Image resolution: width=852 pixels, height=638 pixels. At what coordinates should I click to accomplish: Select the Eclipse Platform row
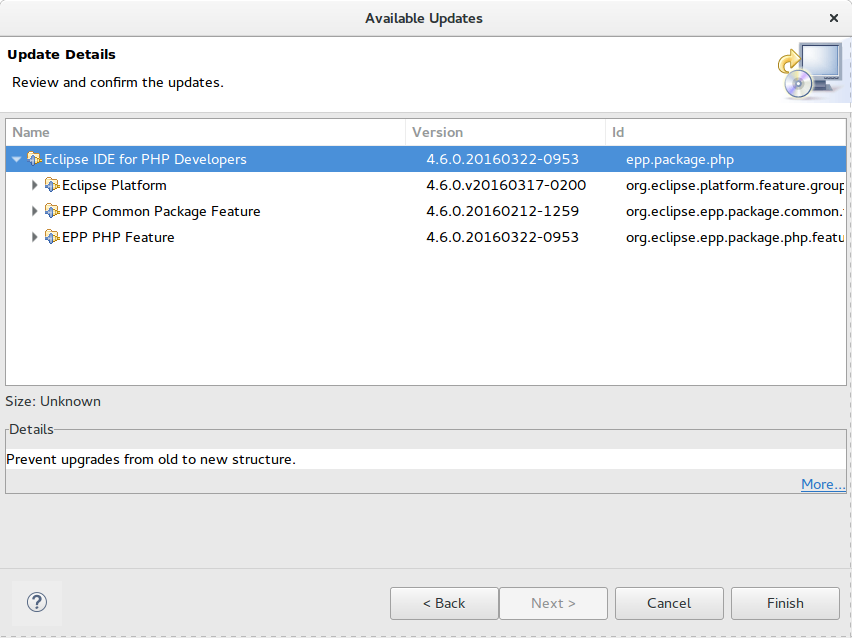point(426,185)
